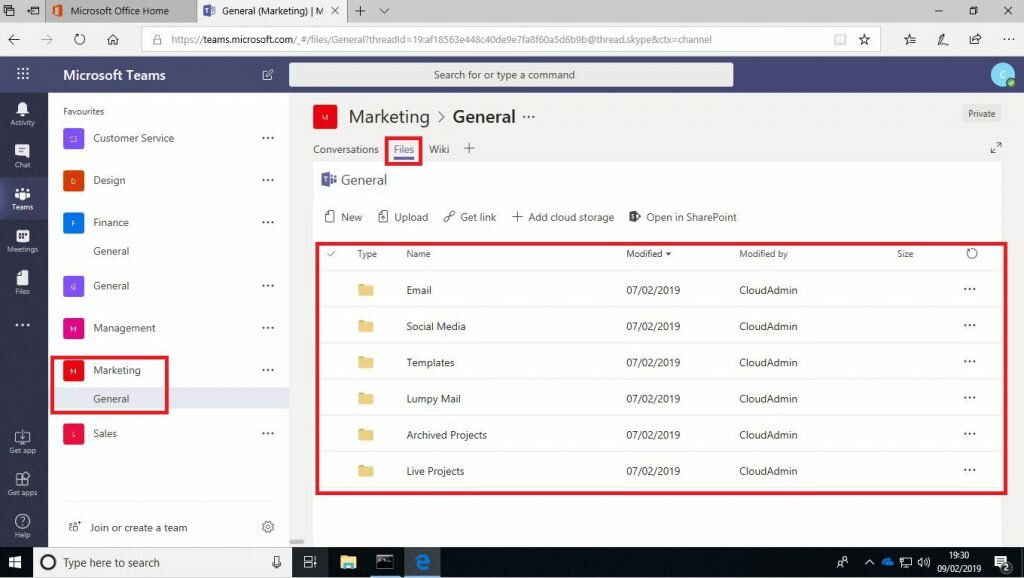Click the Social Media folder icon
Image resolution: width=1024 pixels, height=578 pixels.
[366, 326]
